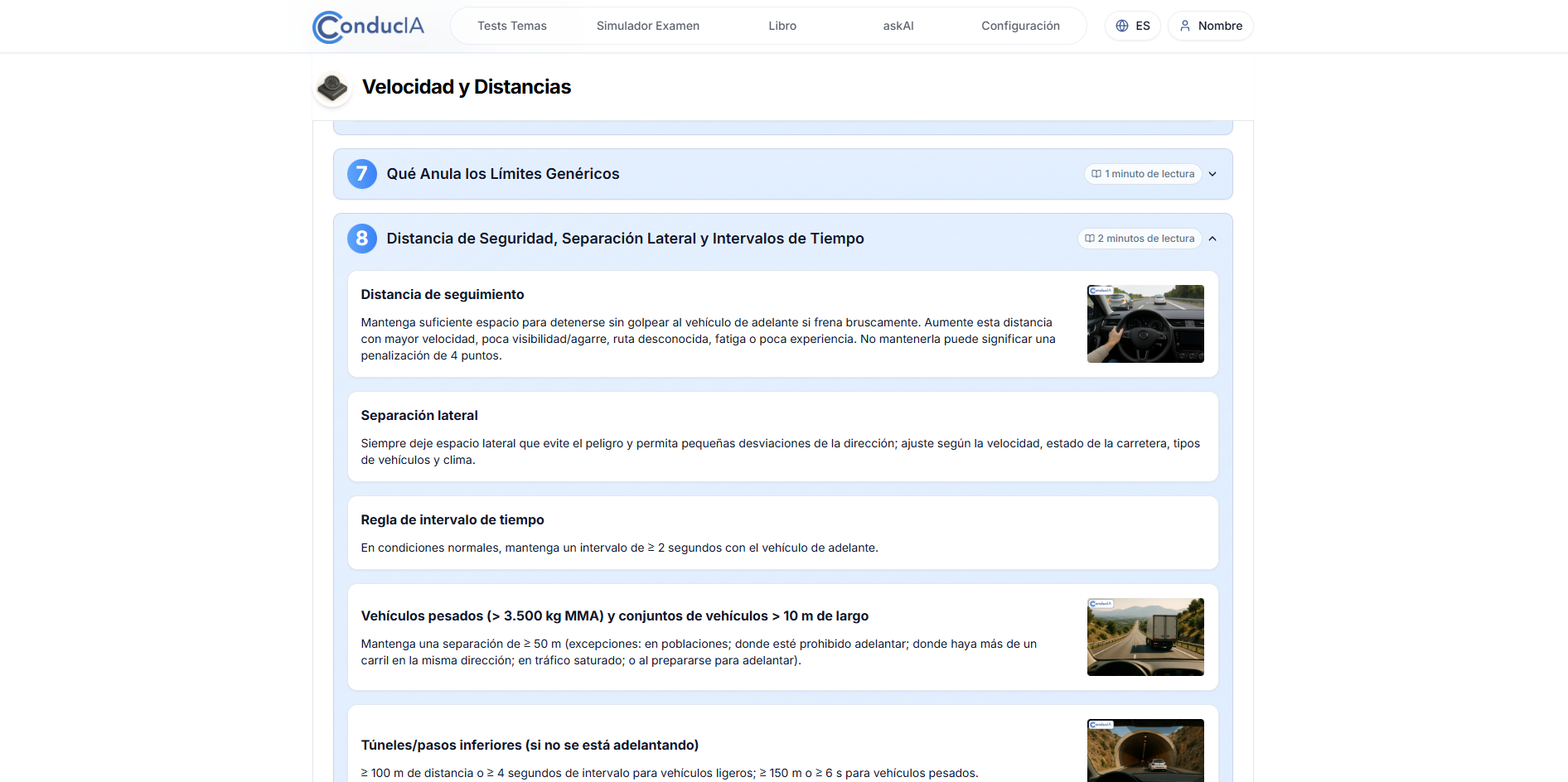Click the Nombre account button
The image size is (1568, 782).
[1211, 26]
